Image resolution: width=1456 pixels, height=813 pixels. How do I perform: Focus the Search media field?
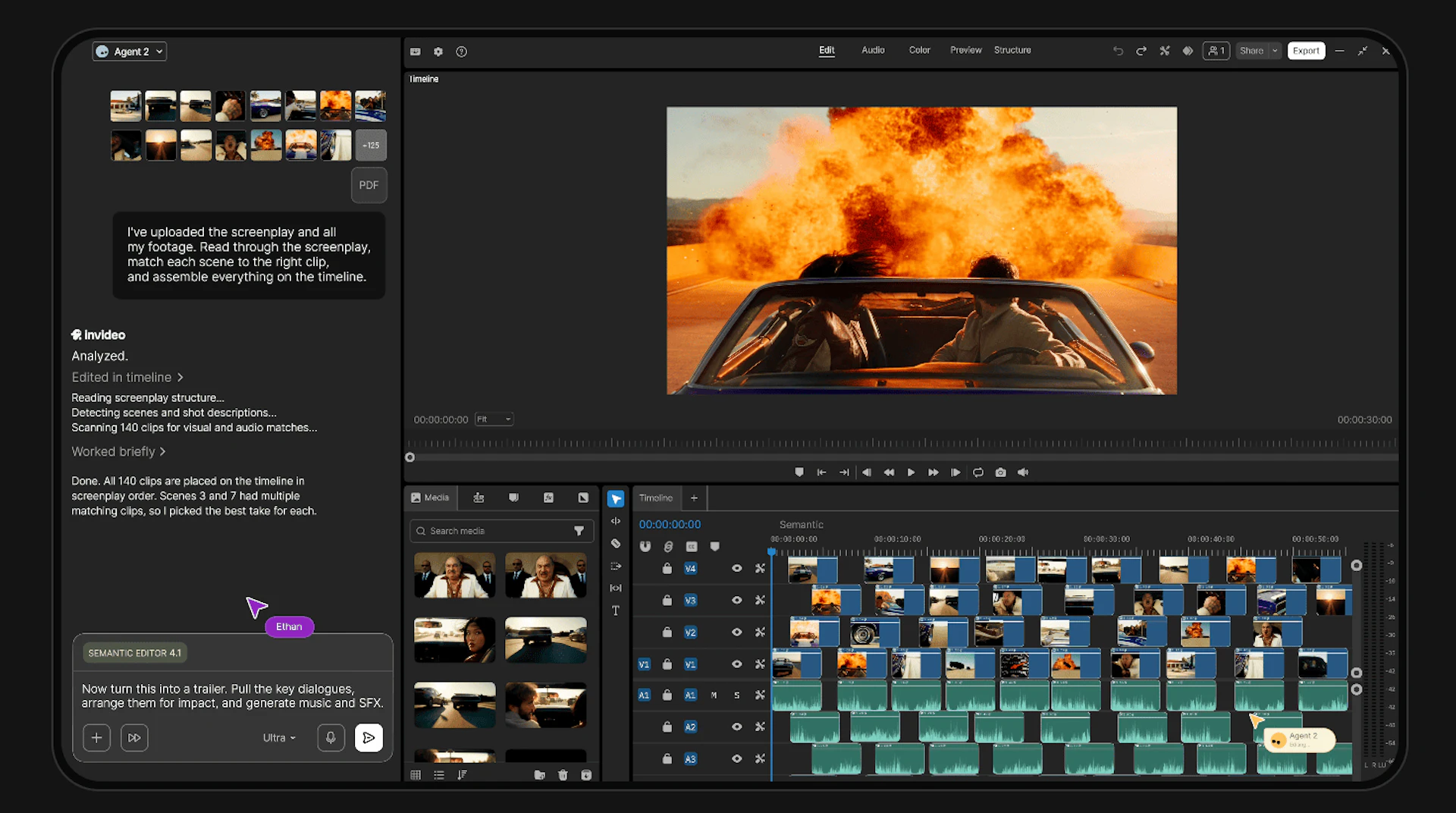[x=500, y=531]
